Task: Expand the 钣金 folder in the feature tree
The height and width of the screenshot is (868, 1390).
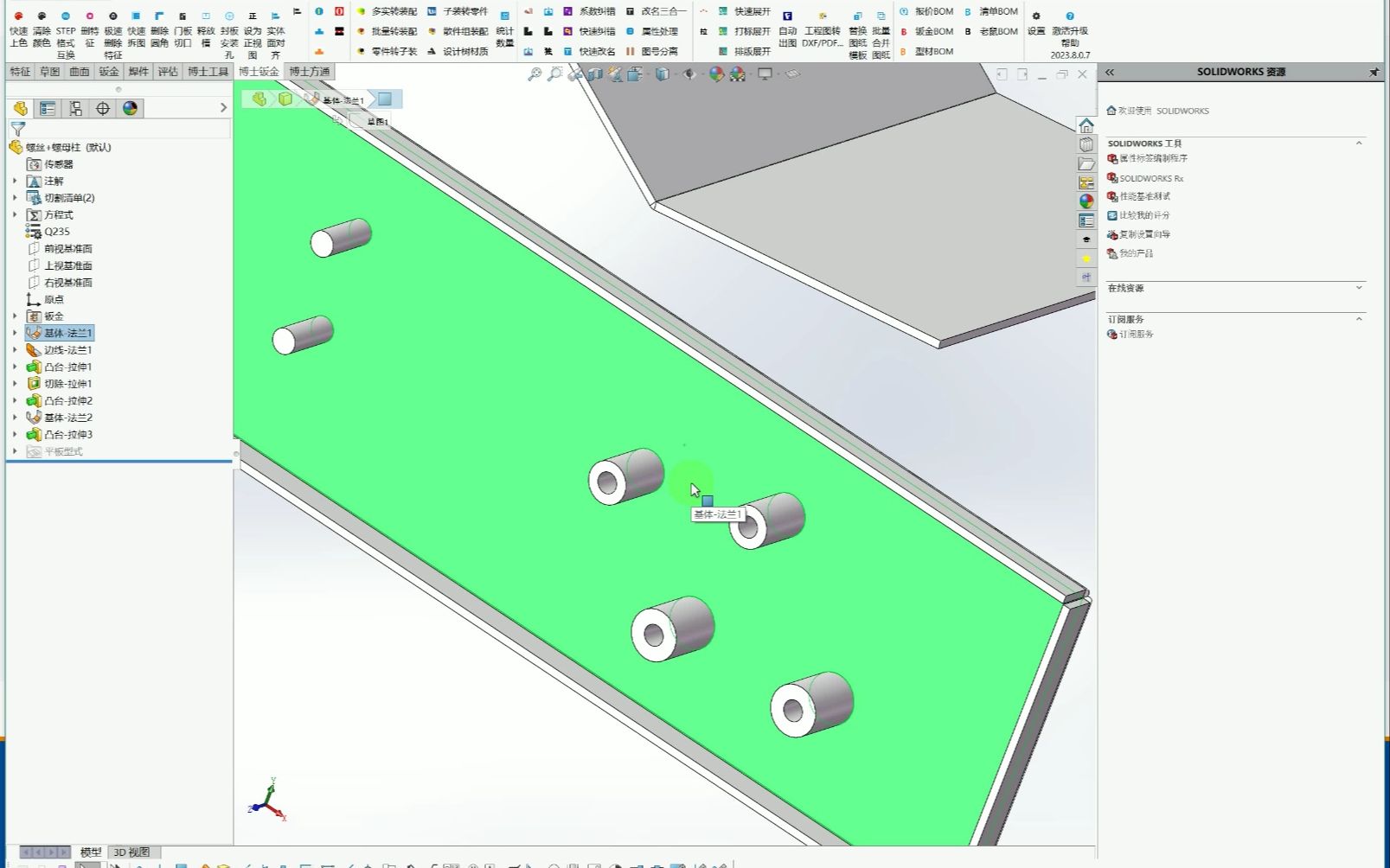Action: [x=14, y=316]
